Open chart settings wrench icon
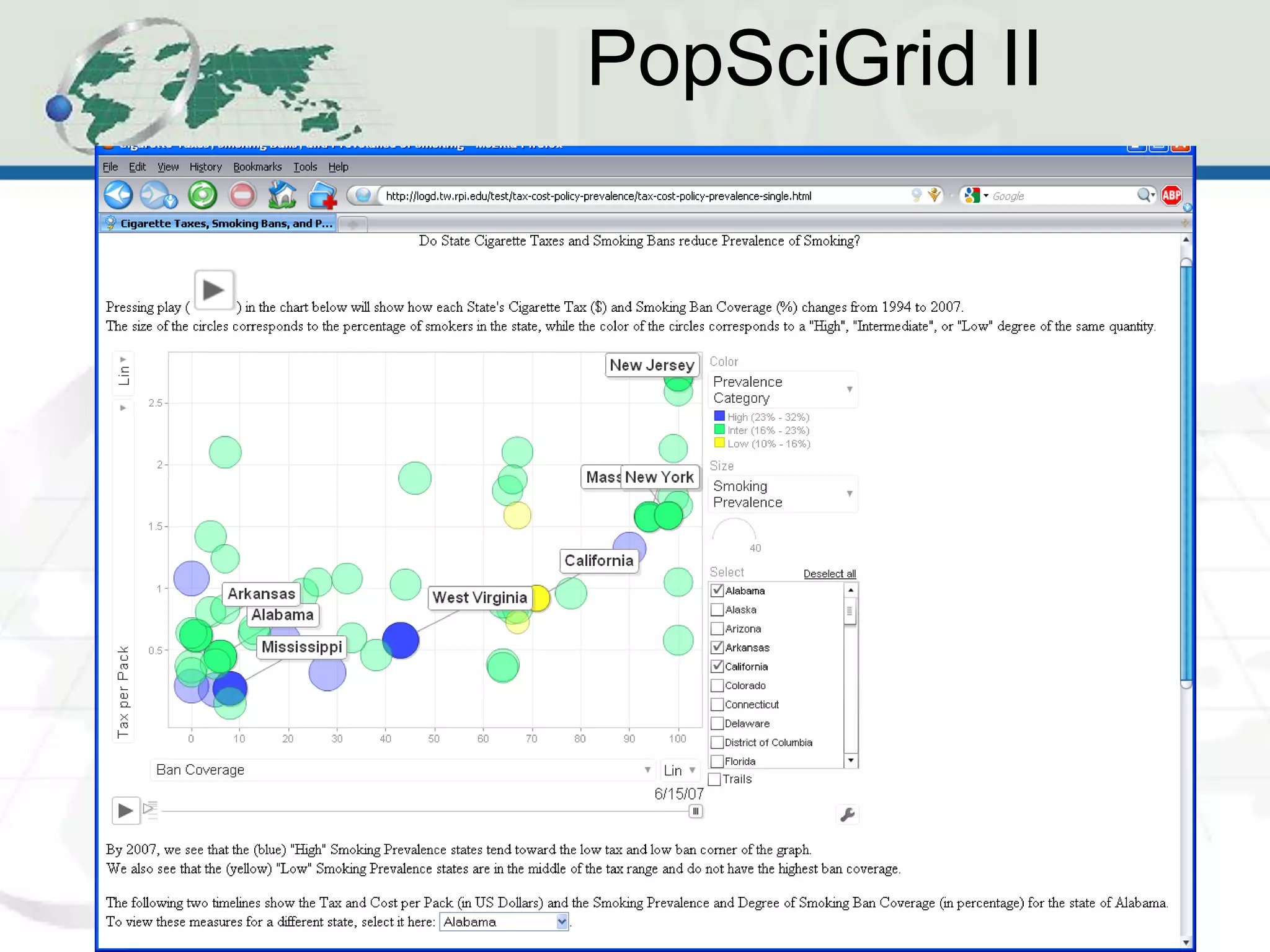 coord(847,814)
